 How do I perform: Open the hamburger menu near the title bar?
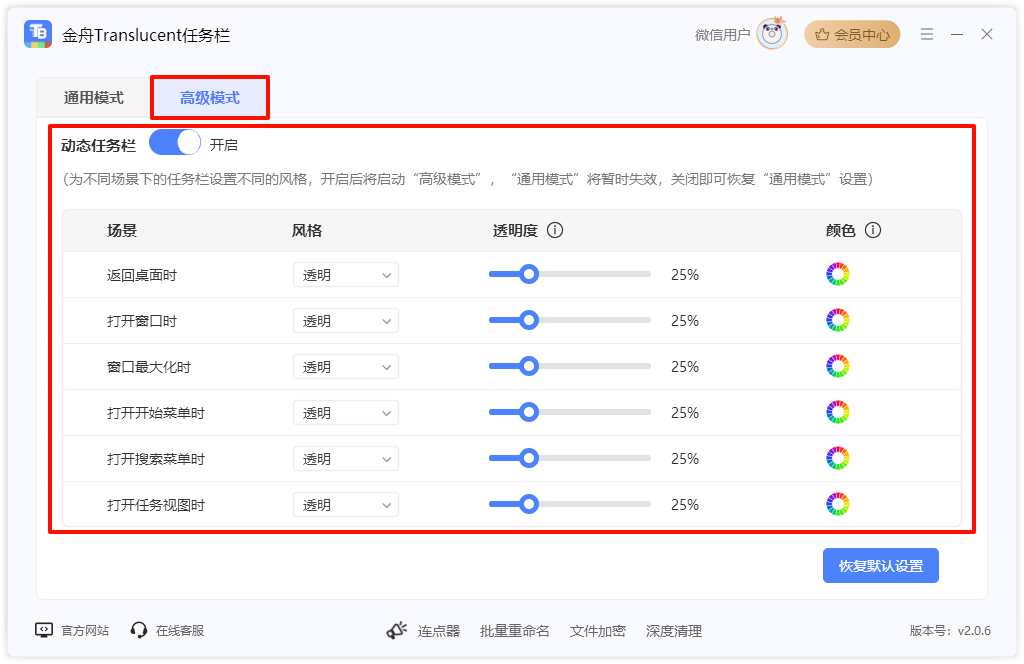click(926, 33)
